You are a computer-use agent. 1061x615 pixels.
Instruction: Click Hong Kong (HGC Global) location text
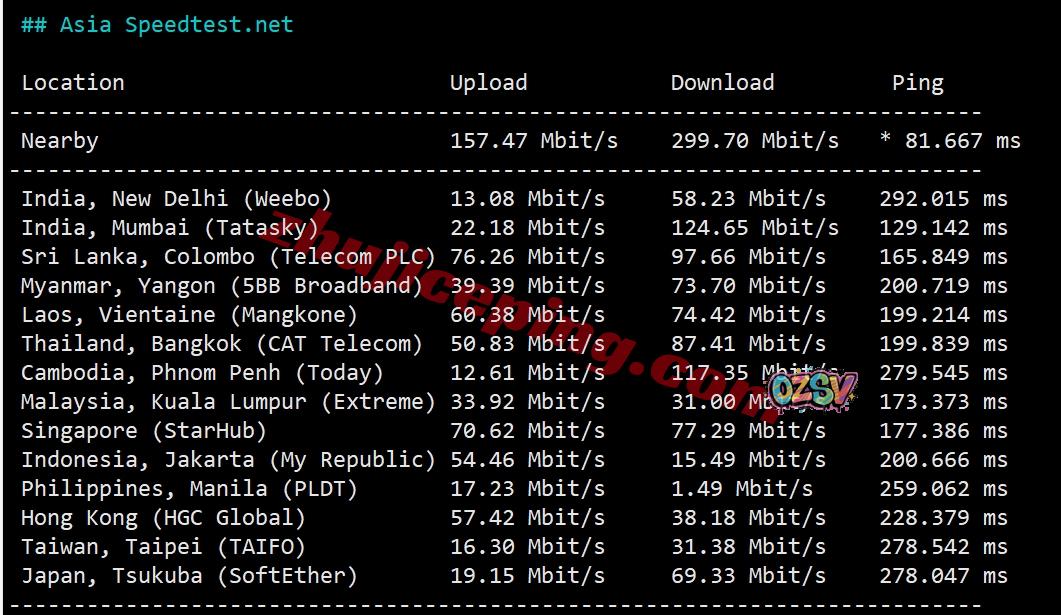[163, 518]
